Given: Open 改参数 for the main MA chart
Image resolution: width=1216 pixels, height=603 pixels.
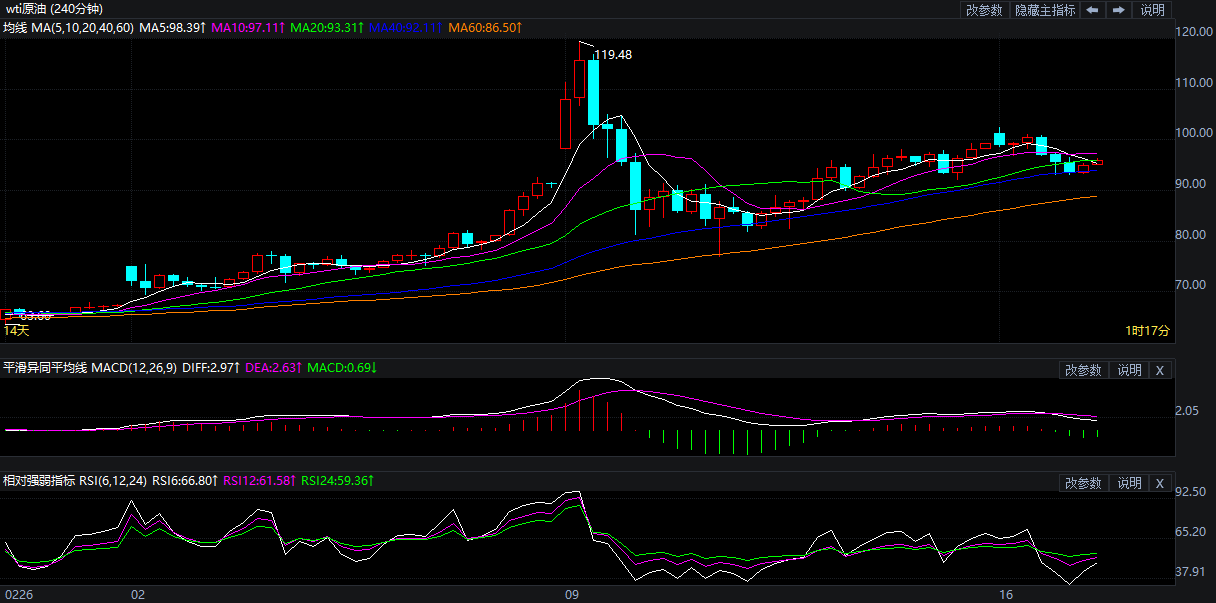Looking at the screenshot, I should tap(984, 10).
